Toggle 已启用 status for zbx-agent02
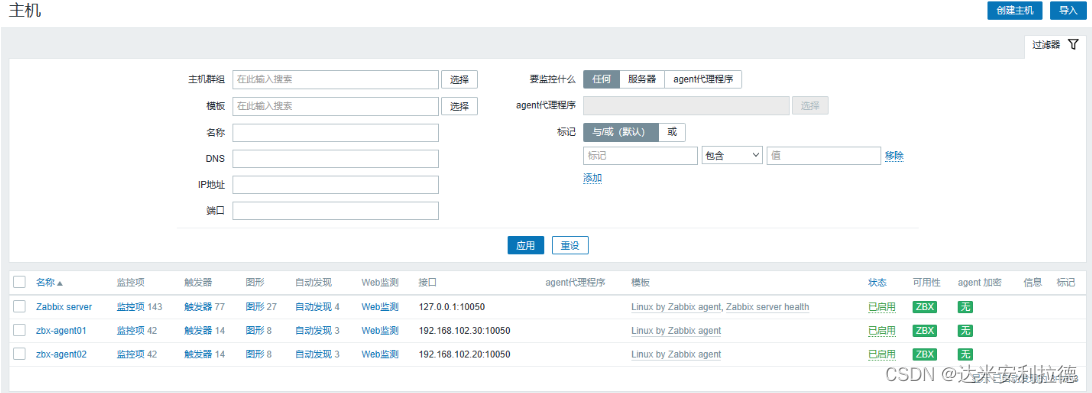Image resolution: width=1092 pixels, height=393 pixels. (882, 354)
